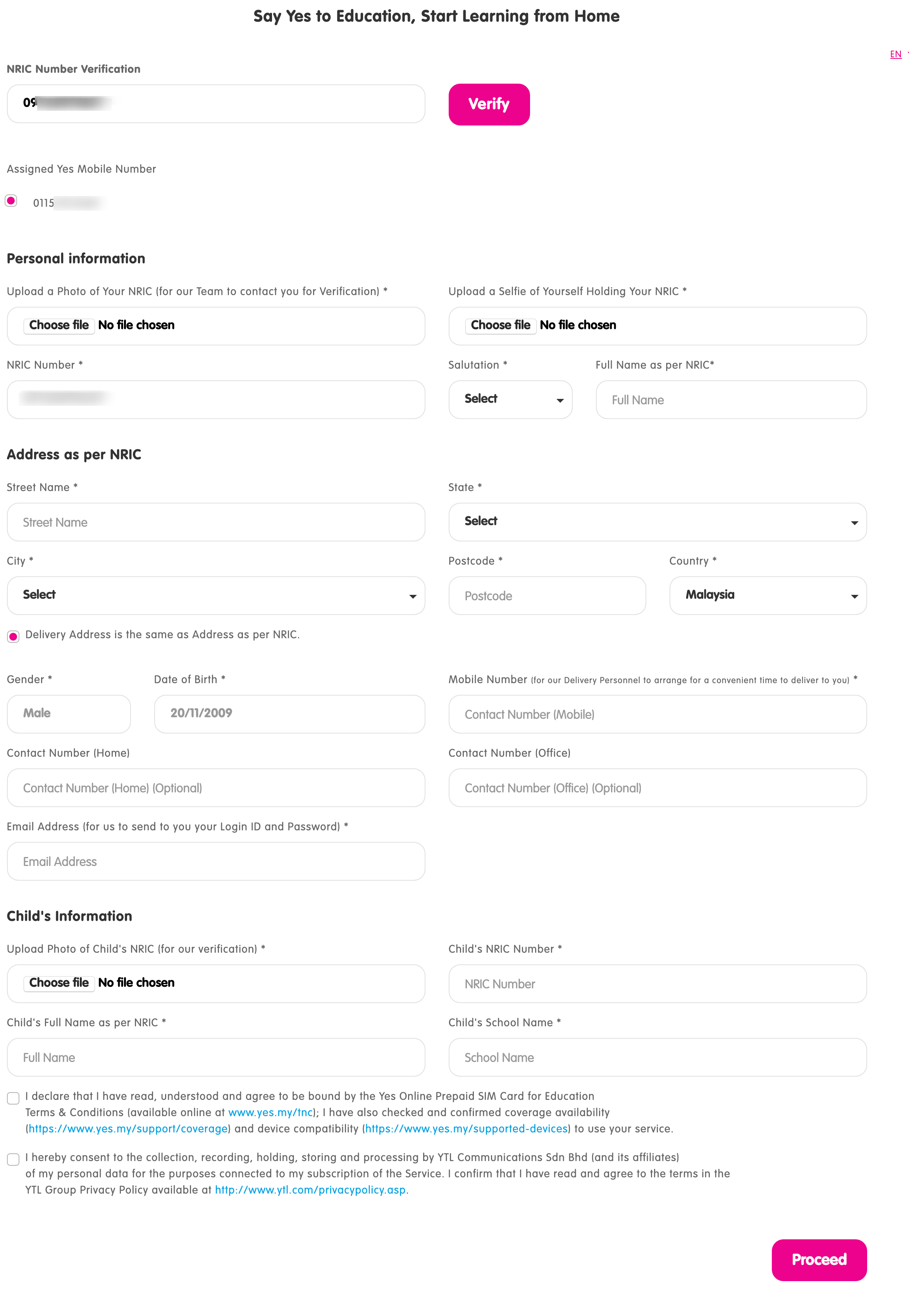Image resolution: width=909 pixels, height=1316 pixels.
Task: Open the EN language selector
Action: (x=896, y=55)
